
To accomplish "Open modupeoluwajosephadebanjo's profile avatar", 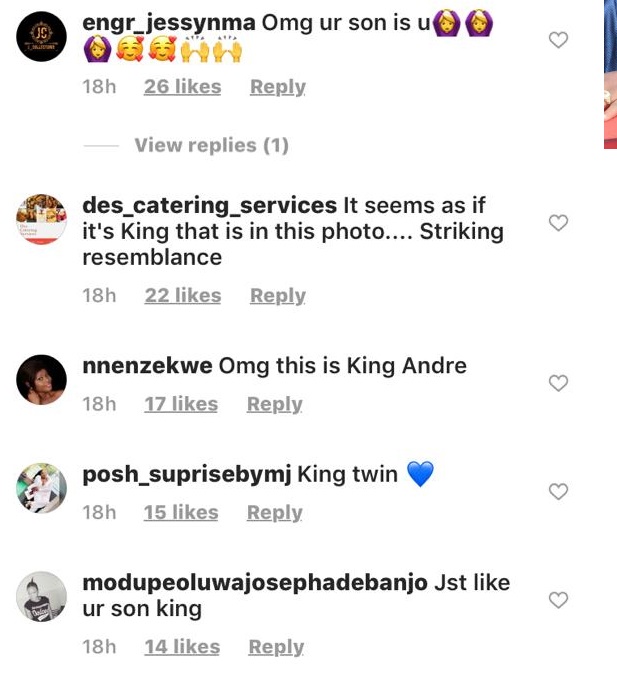I will 42,597.
